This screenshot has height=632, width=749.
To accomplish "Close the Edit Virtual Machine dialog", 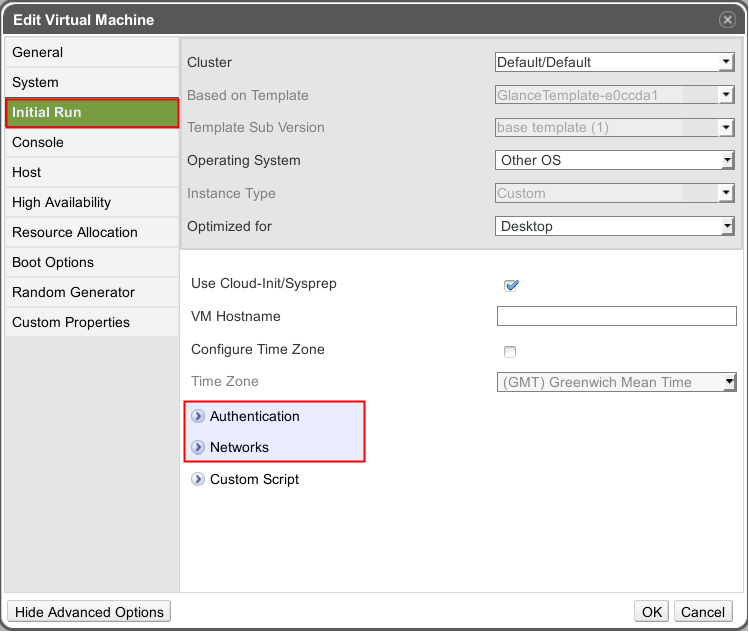I will pos(727,19).
